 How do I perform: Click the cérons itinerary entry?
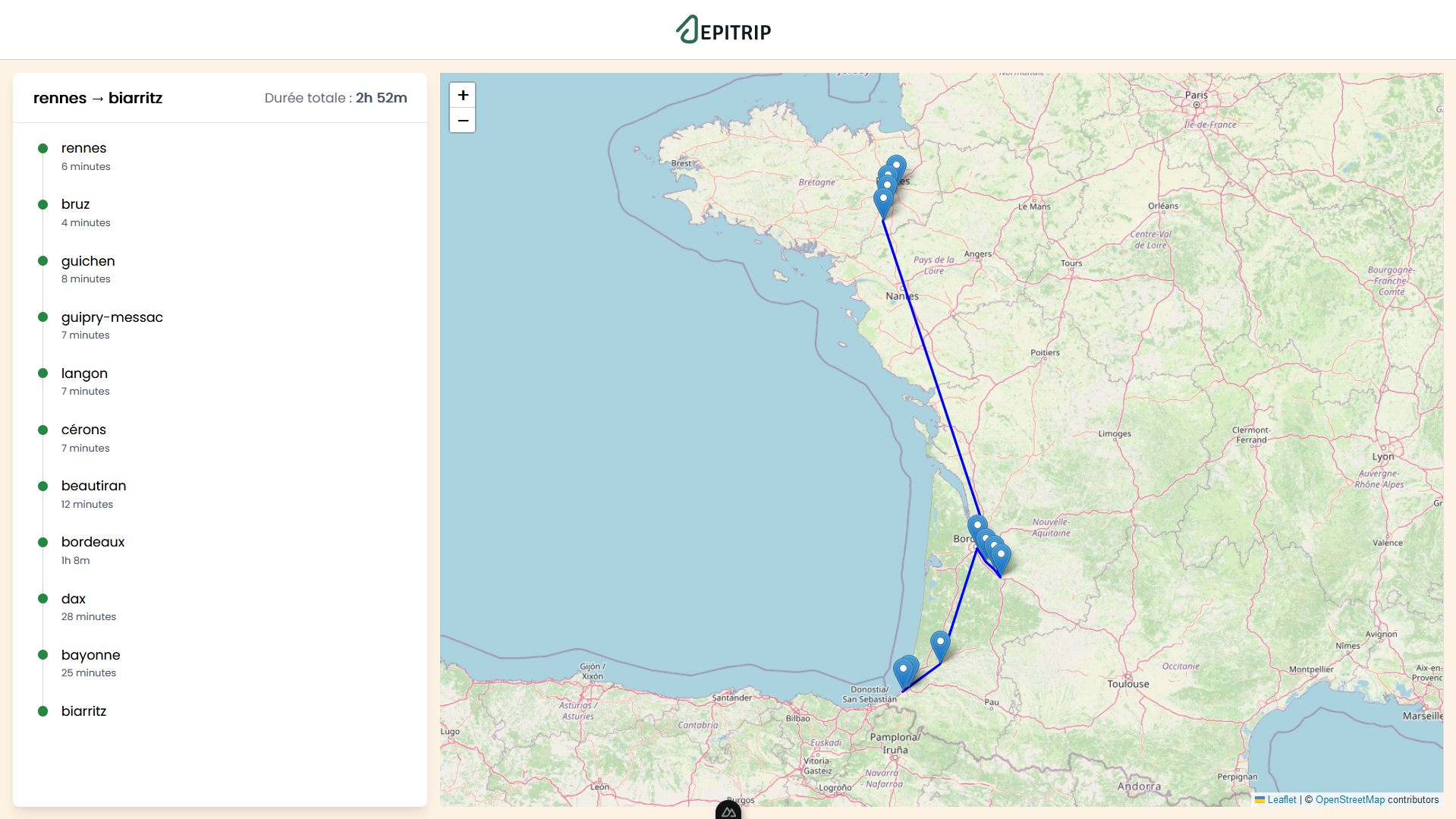[x=83, y=430]
